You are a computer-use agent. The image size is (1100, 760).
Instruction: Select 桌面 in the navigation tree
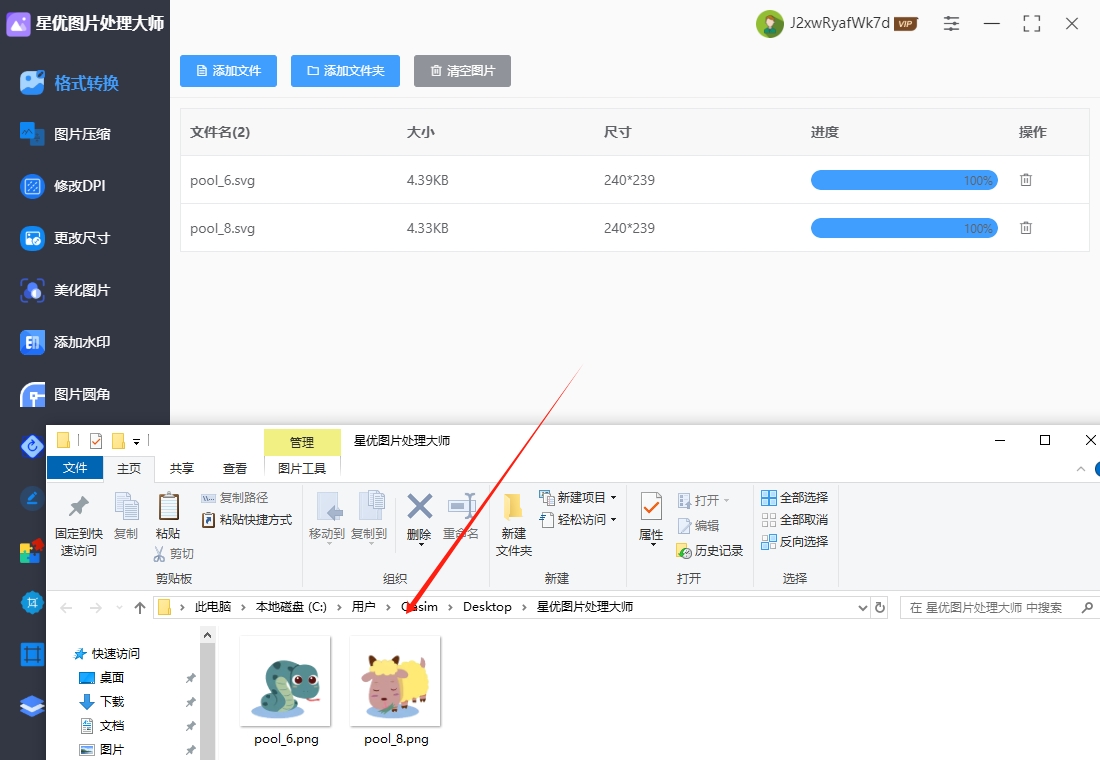(x=102, y=677)
